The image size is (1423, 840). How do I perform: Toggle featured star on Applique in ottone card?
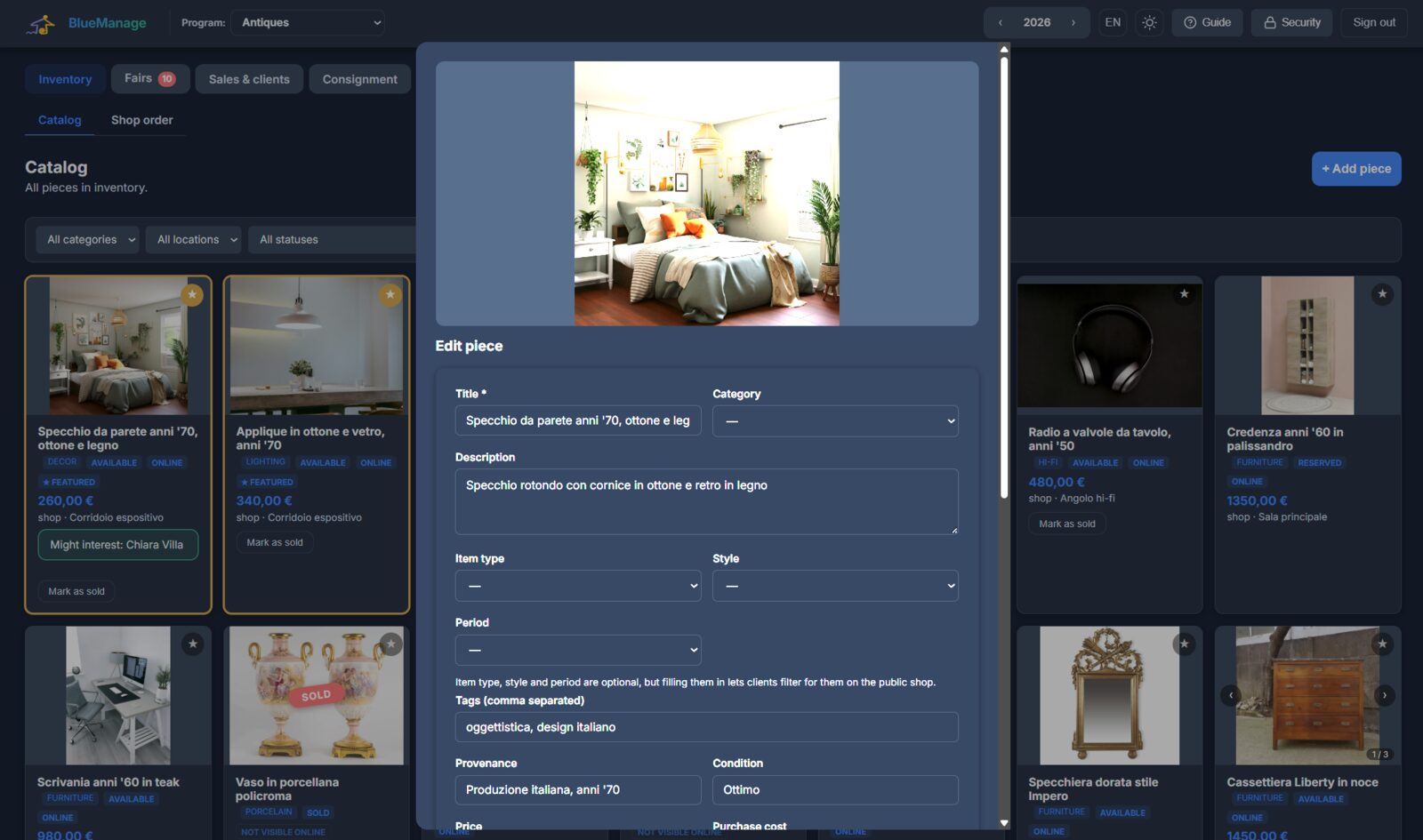tap(390, 294)
